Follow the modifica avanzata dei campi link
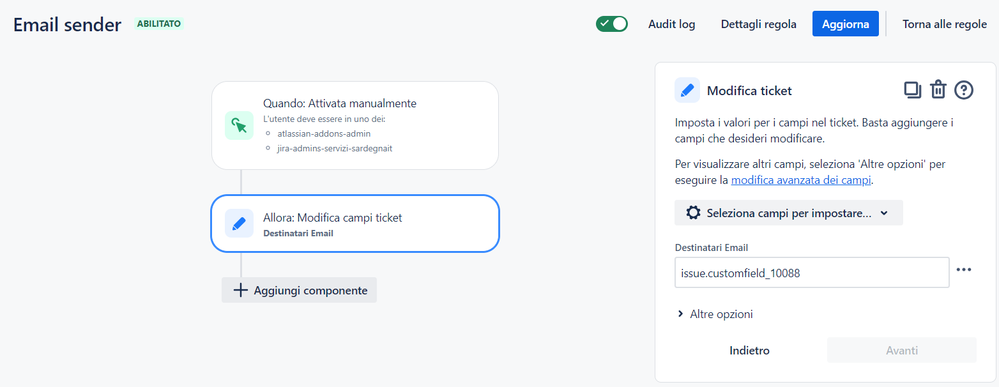 (x=801, y=180)
